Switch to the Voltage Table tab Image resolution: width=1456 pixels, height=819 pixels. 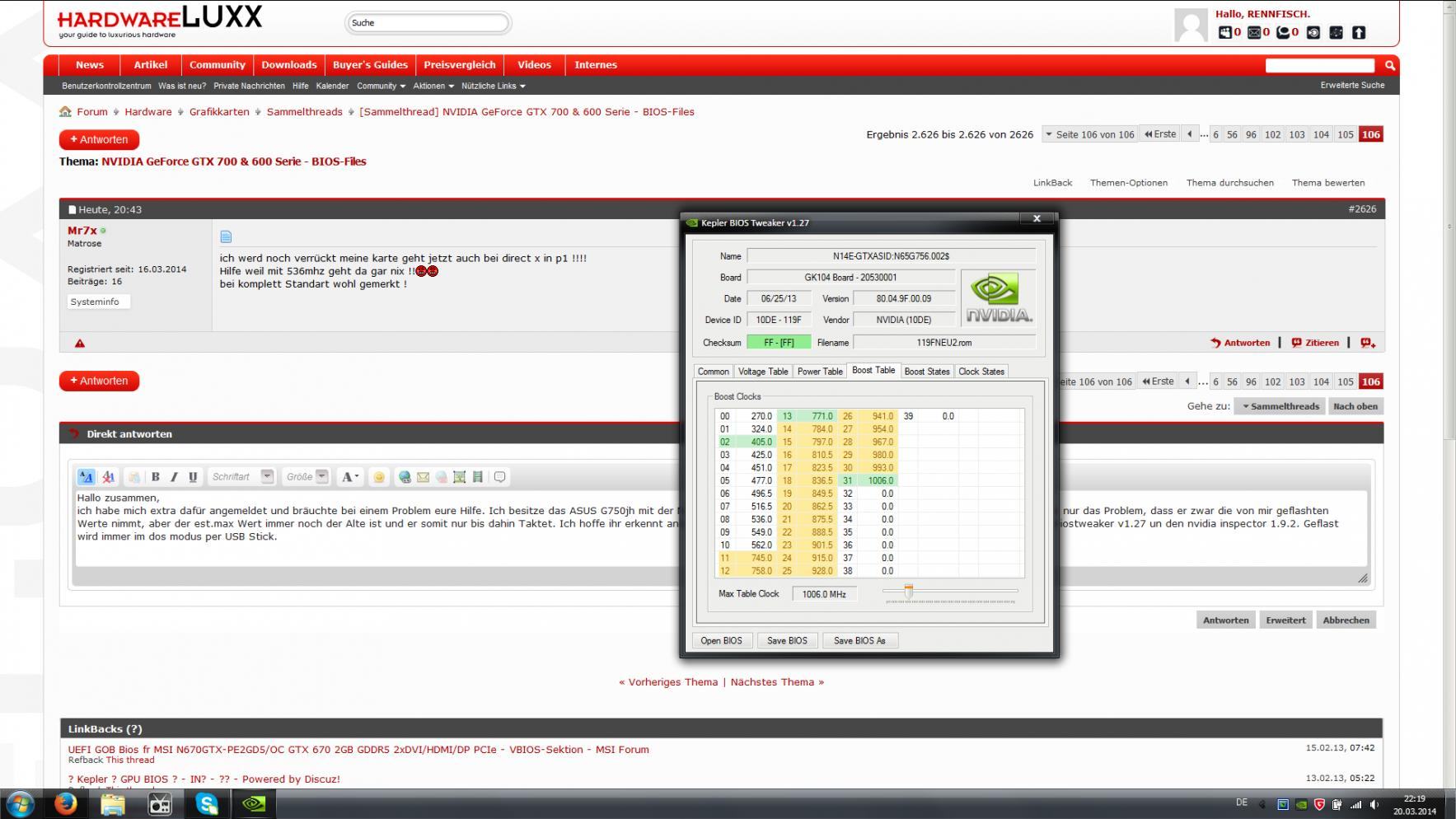point(763,372)
